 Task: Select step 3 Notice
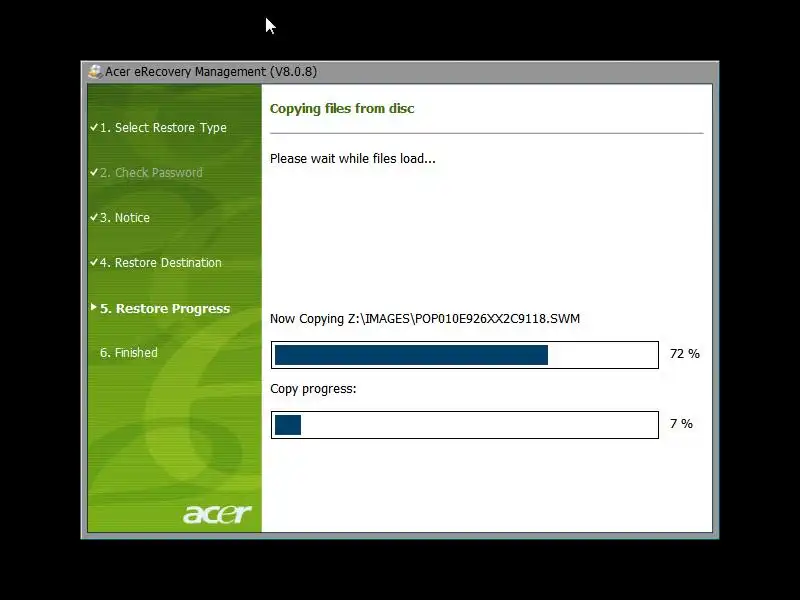tap(125, 217)
